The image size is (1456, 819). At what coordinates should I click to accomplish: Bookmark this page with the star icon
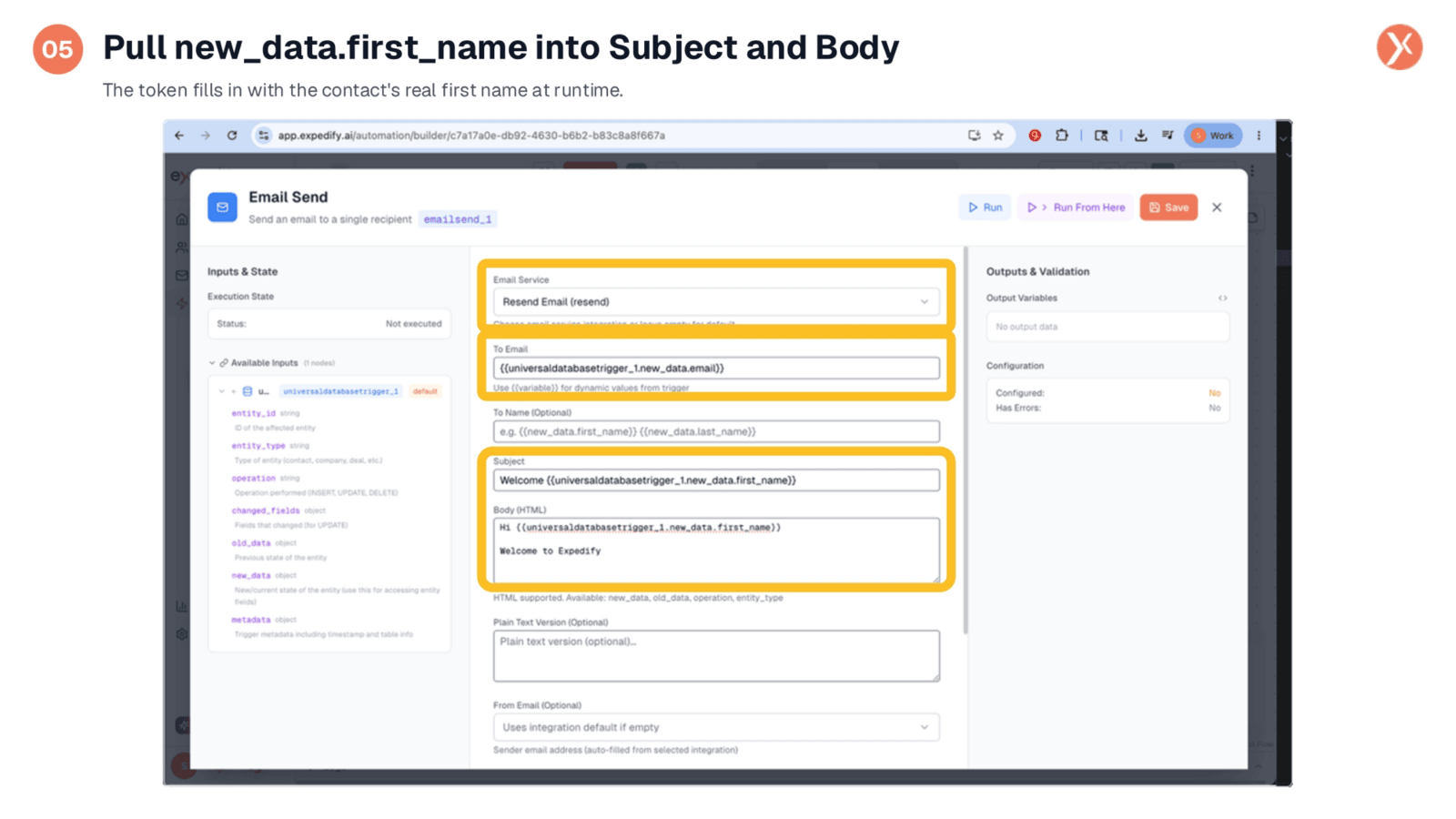pos(998,136)
